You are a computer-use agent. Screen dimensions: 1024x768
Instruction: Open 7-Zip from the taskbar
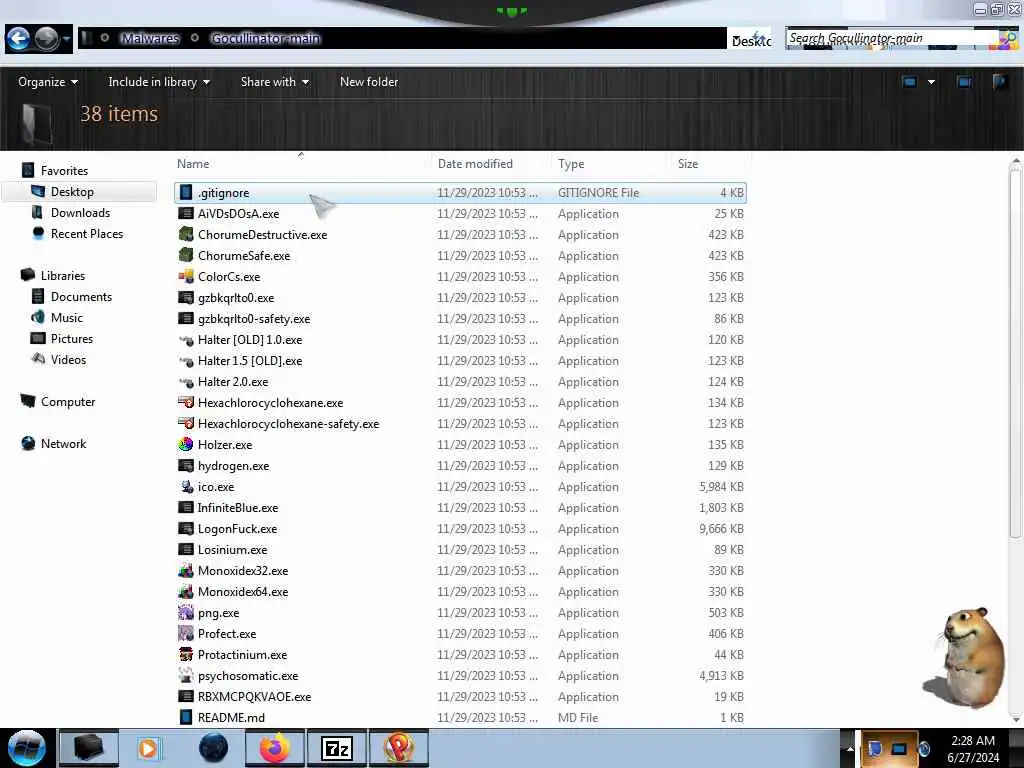pyautogui.click(x=337, y=748)
